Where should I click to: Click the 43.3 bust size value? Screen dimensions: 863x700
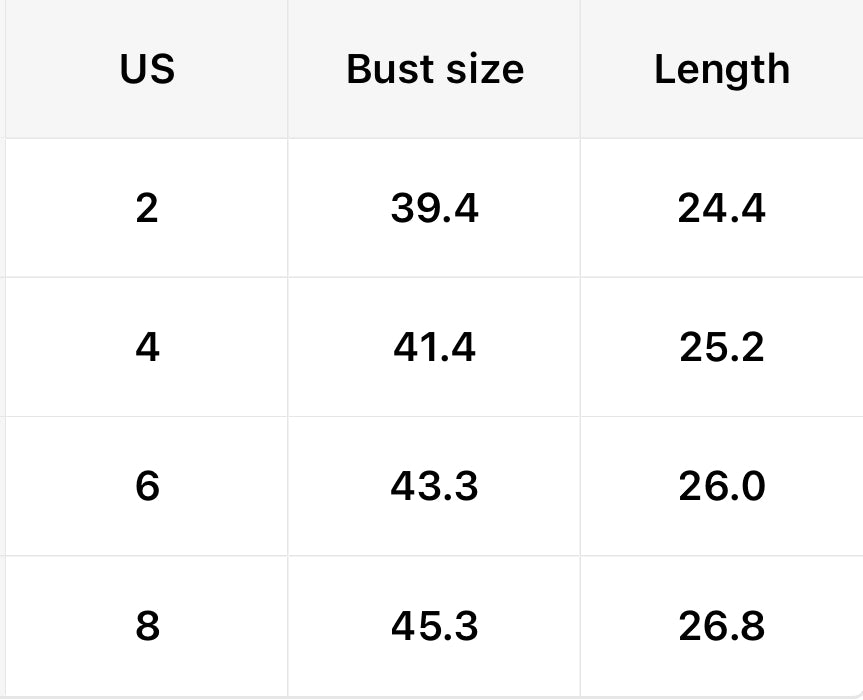[435, 486]
